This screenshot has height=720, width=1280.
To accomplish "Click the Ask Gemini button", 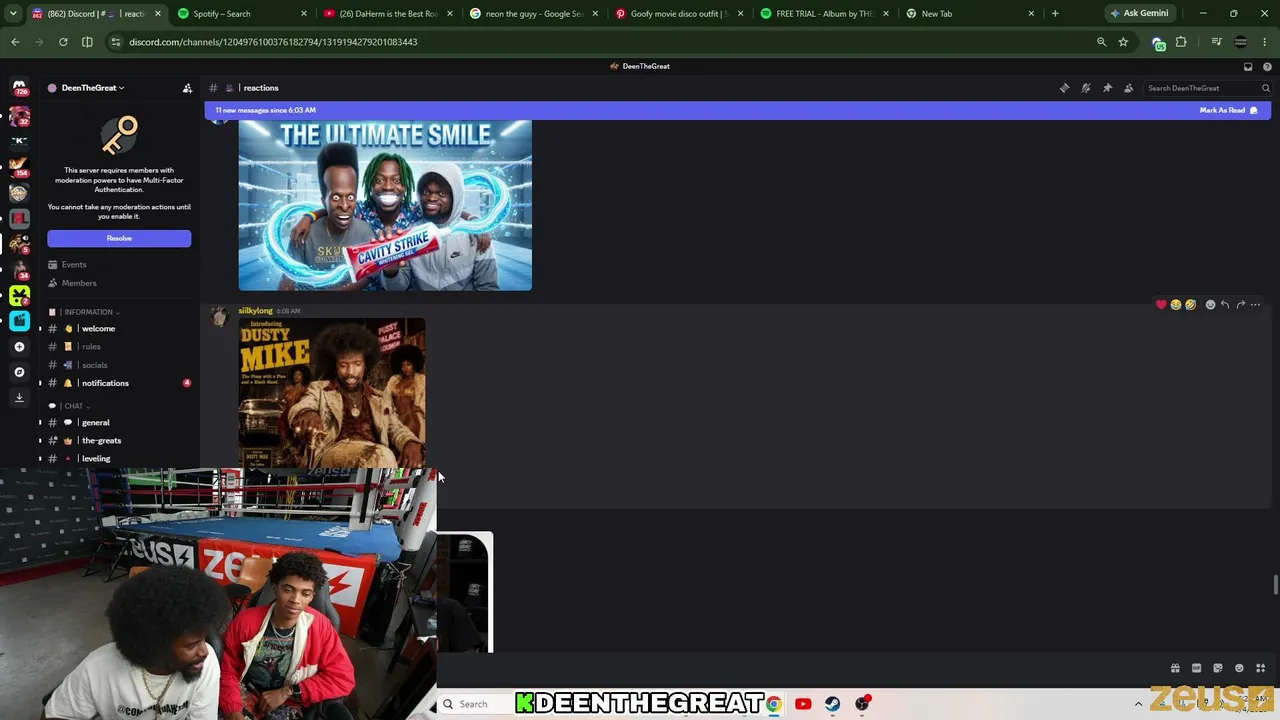I will pos(1139,14).
